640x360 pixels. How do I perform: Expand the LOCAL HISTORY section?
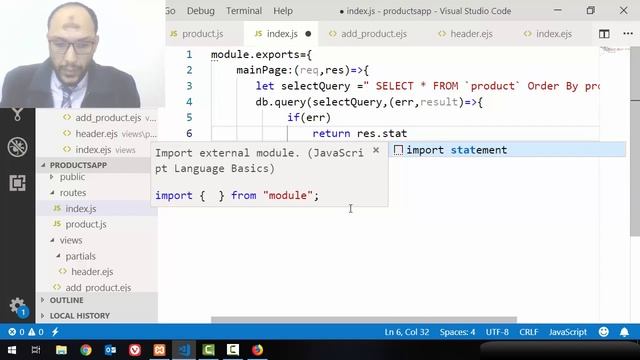[96, 316]
